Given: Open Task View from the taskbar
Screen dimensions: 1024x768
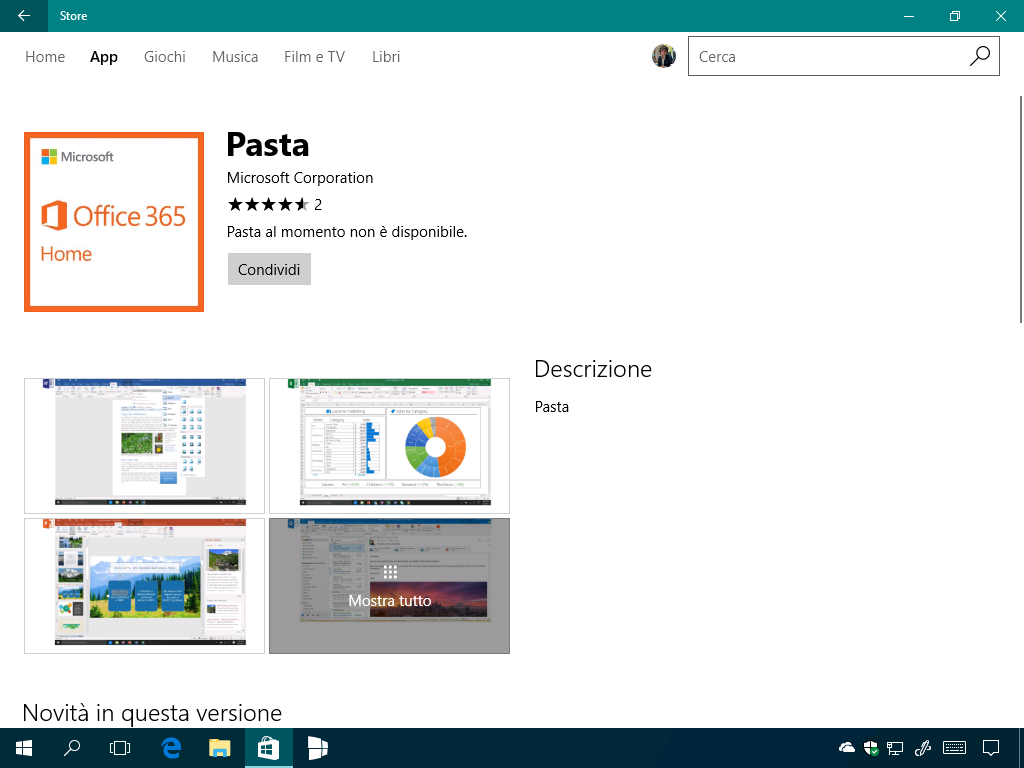Looking at the screenshot, I should 120,748.
